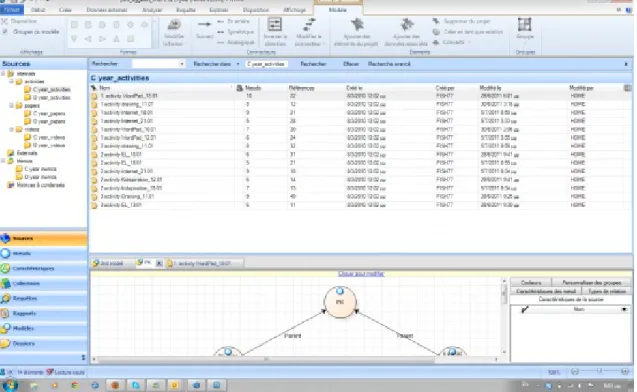
Task: Click the zoom out icon in status bar
Action: 575,372
